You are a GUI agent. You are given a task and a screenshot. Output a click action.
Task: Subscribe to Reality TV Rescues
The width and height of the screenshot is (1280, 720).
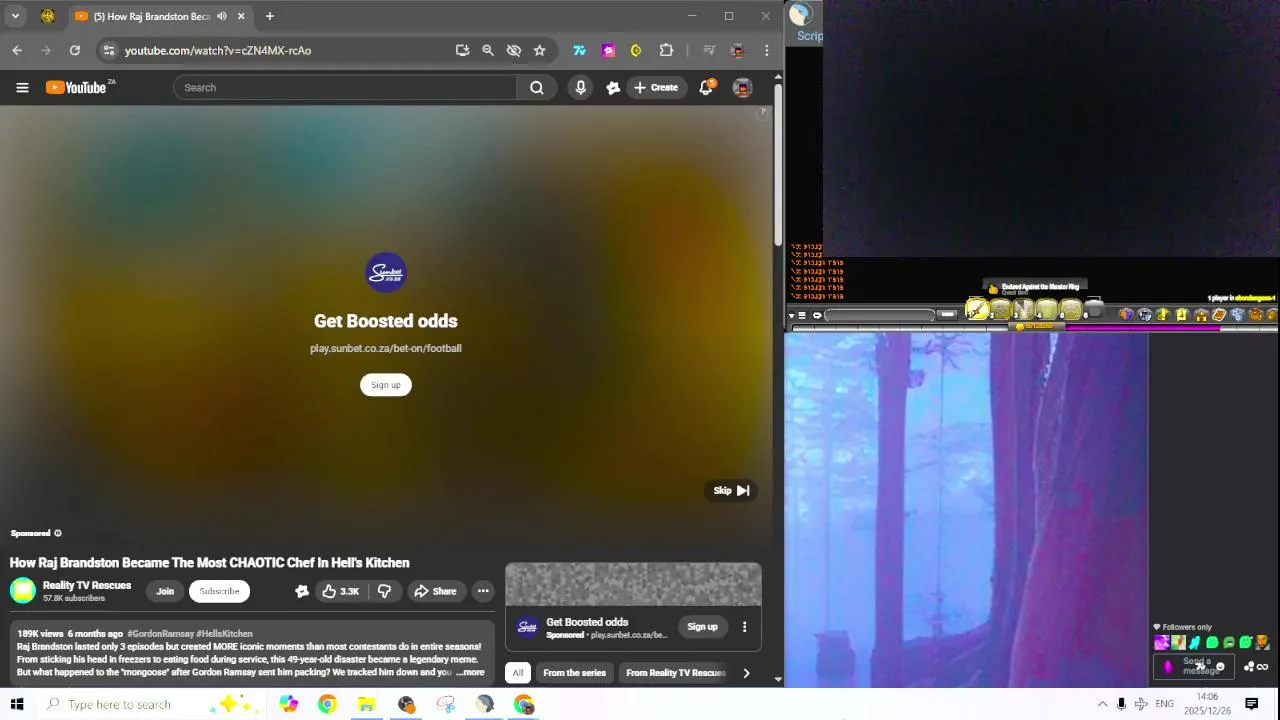(x=219, y=592)
